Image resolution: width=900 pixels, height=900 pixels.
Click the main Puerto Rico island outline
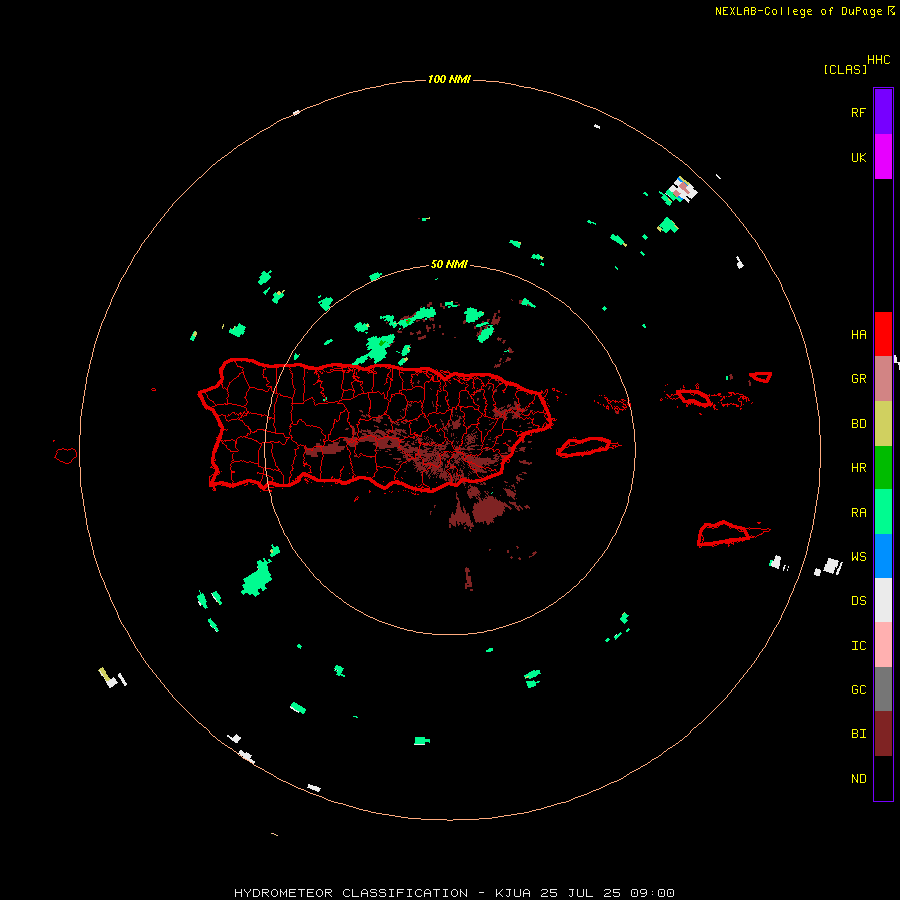(375, 425)
